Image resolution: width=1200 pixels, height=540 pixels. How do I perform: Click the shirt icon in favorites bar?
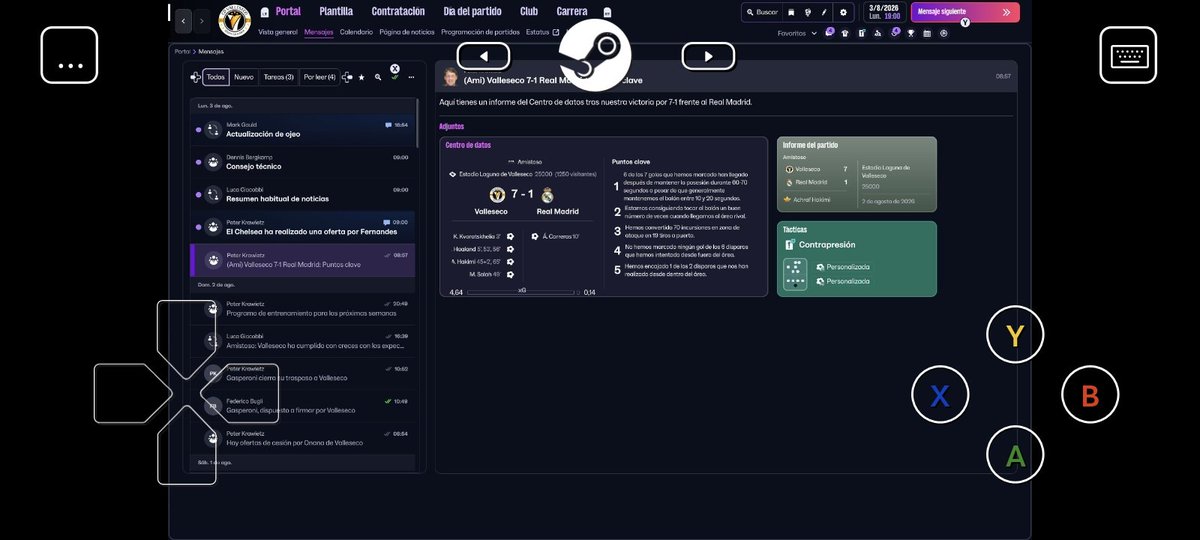[x=845, y=33]
